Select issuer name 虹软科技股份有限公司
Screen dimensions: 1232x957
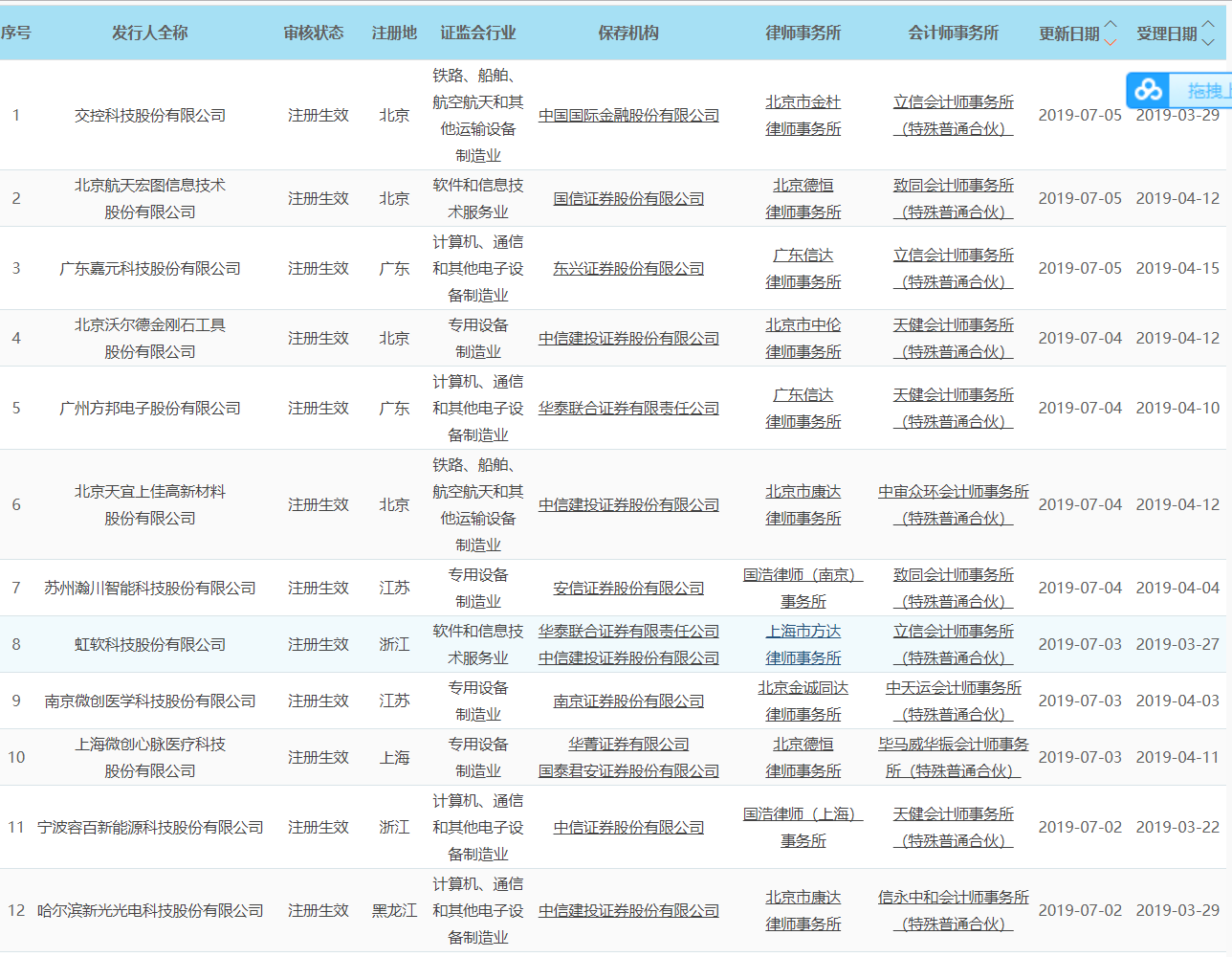click(x=150, y=644)
